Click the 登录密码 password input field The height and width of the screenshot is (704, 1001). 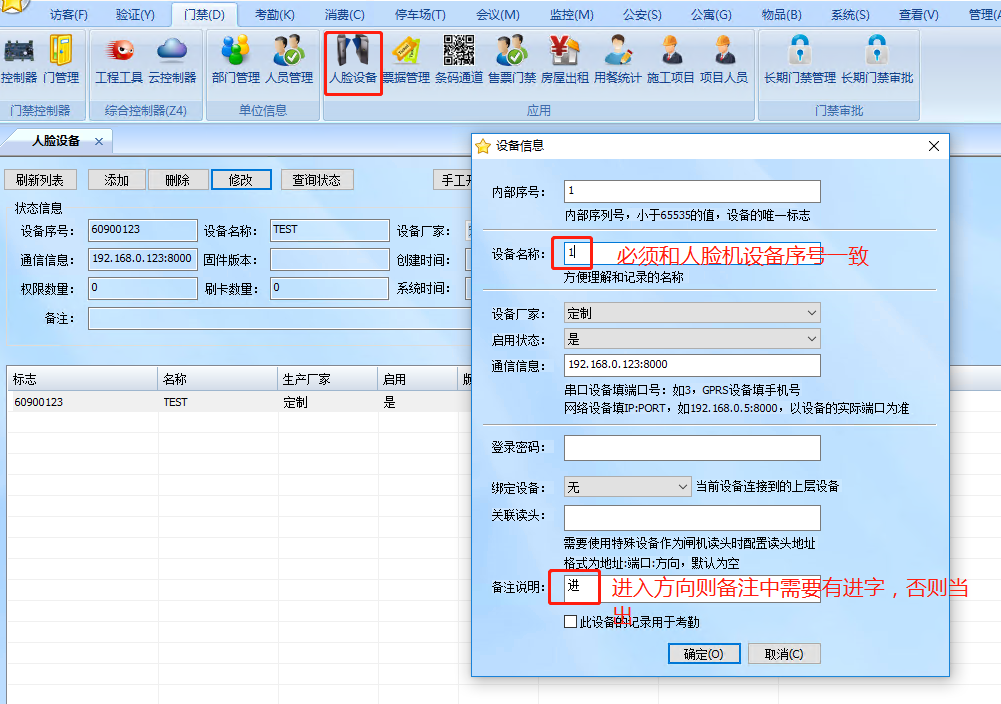coord(692,448)
